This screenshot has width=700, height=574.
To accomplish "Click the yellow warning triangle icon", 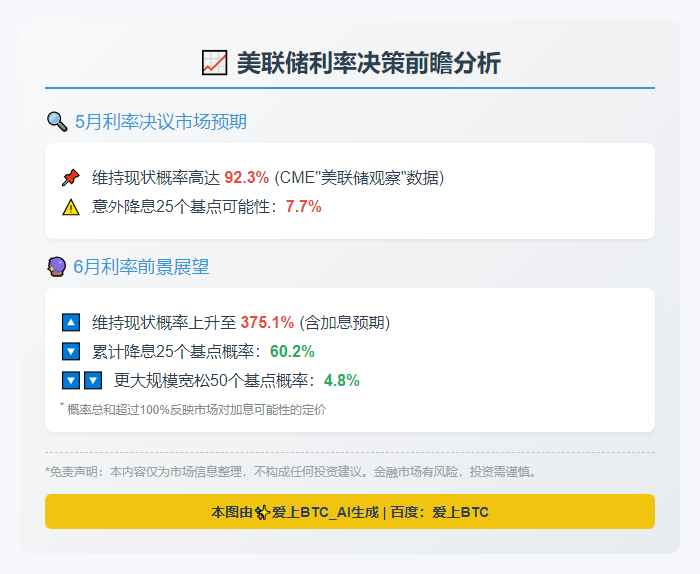I will click(x=71, y=207).
